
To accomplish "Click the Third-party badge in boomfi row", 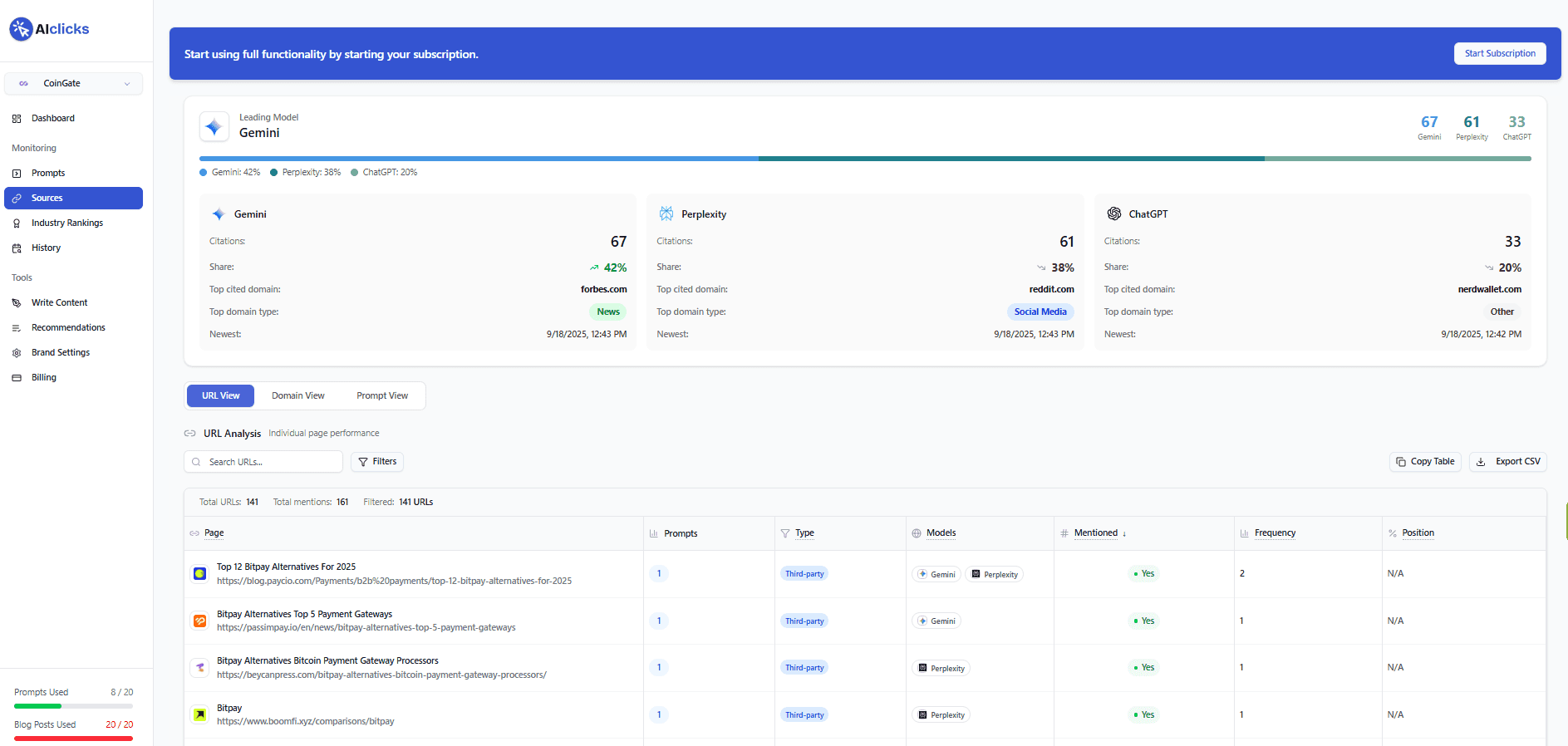I will (804, 714).
